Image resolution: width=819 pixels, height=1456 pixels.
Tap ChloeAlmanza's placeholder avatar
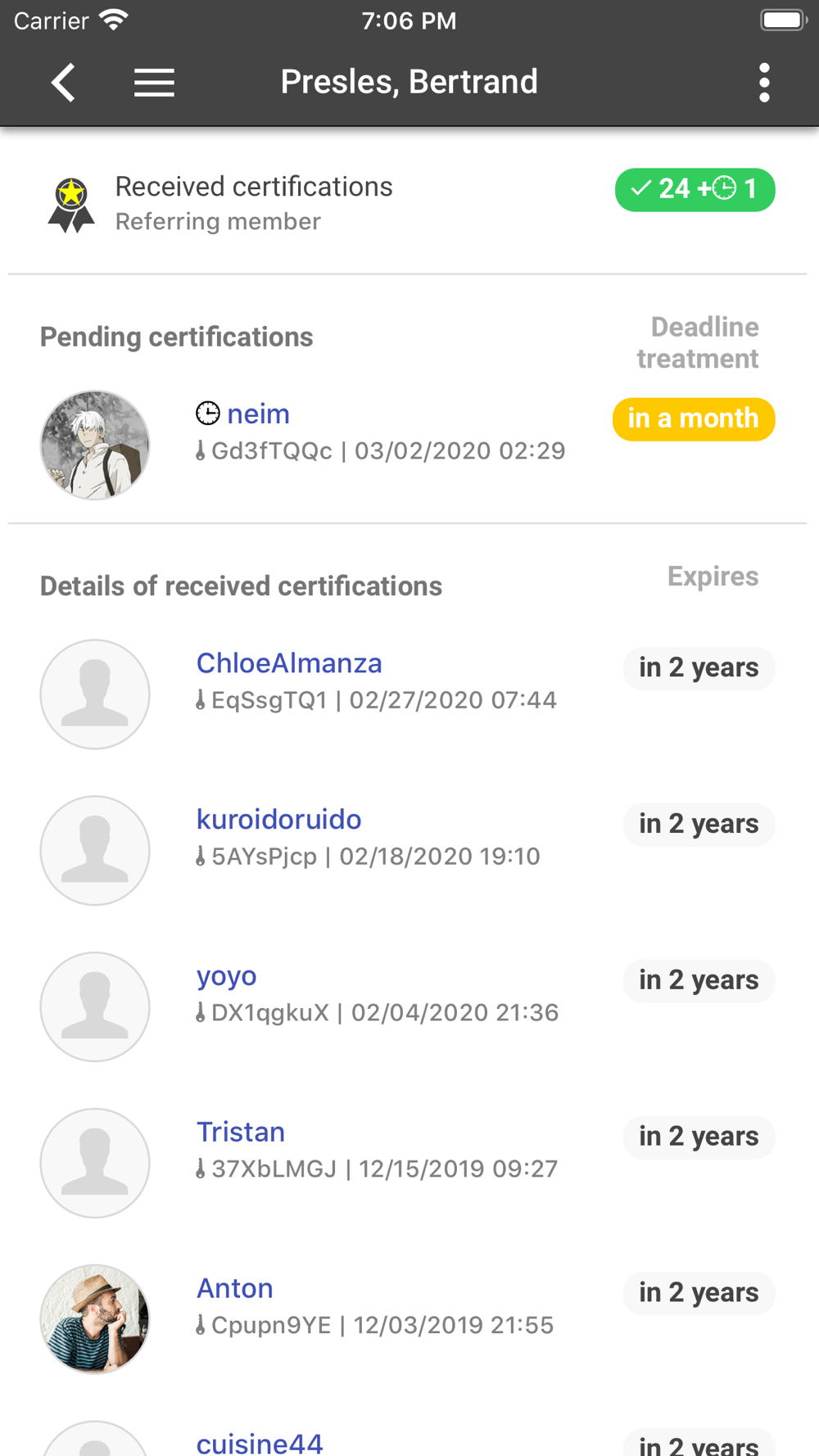[95, 694]
